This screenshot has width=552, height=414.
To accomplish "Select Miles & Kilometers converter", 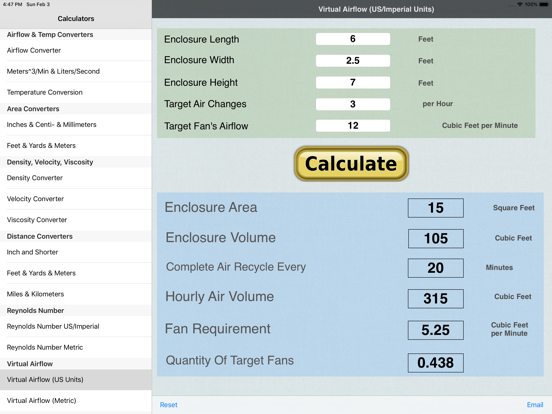I will click(x=76, y=294).
